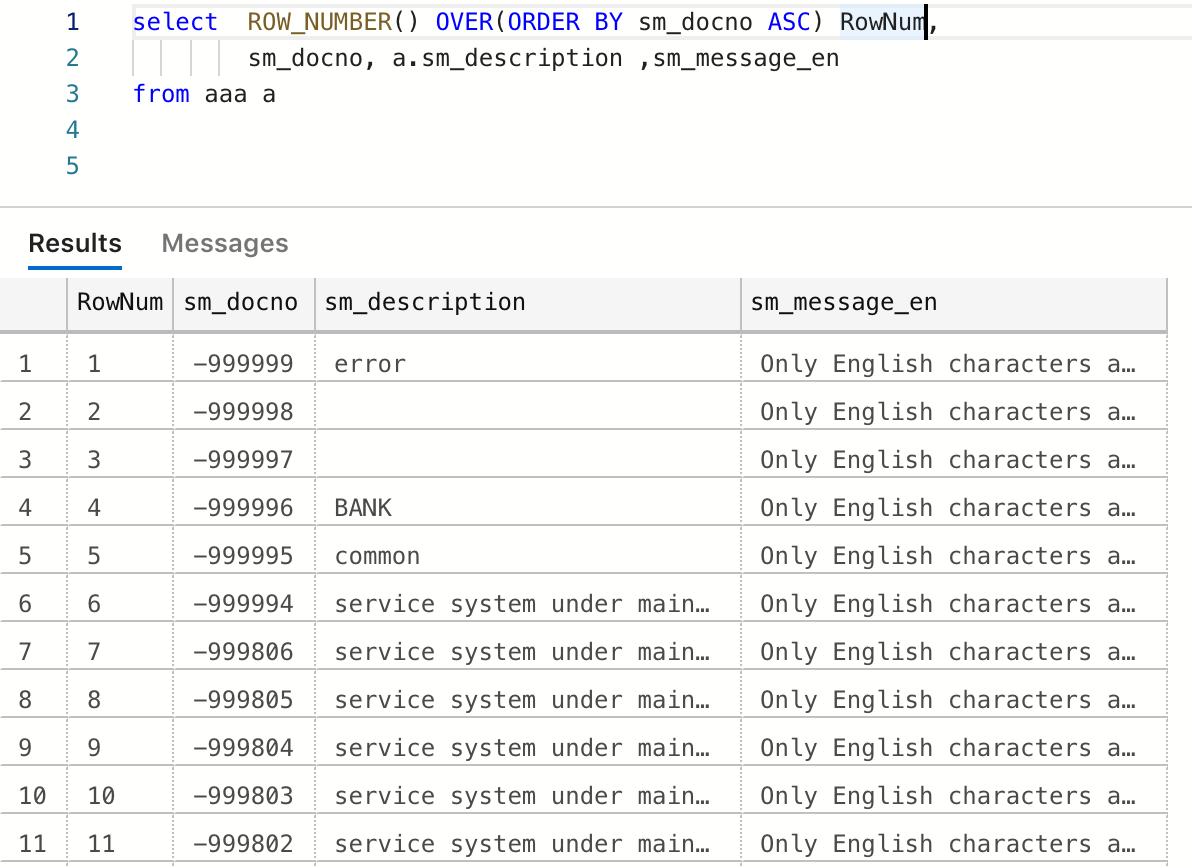Screen dimensions: 1192x868
Task: Select the sm_message_en column header
Action: [954, 303]
